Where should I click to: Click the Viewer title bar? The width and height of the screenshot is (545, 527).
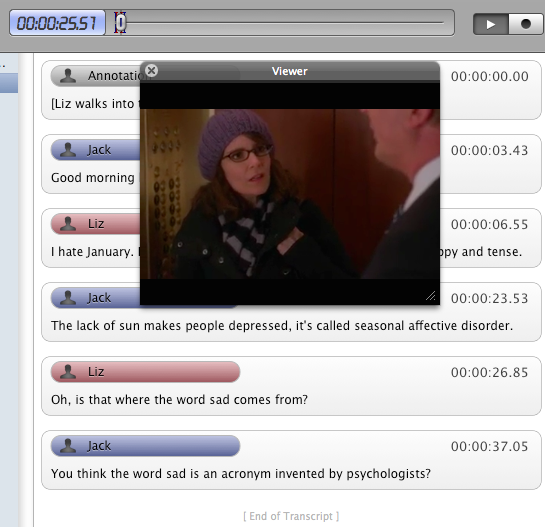point(290,71)
